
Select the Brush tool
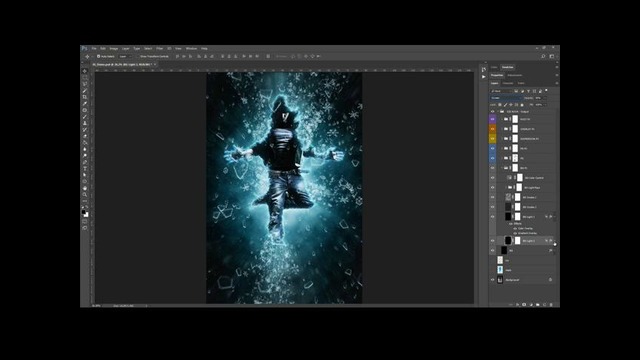point(85,117)
